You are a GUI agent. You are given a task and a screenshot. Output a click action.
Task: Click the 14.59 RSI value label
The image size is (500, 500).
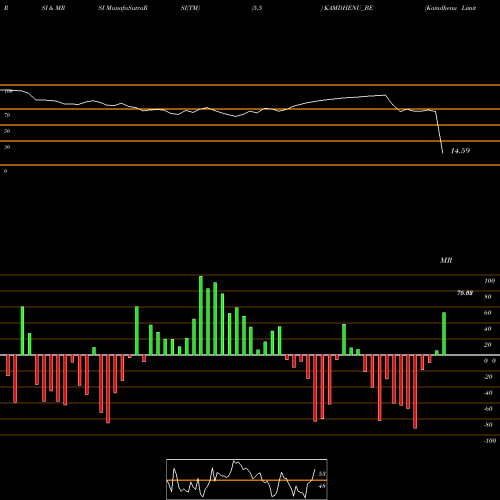(460, 151)
